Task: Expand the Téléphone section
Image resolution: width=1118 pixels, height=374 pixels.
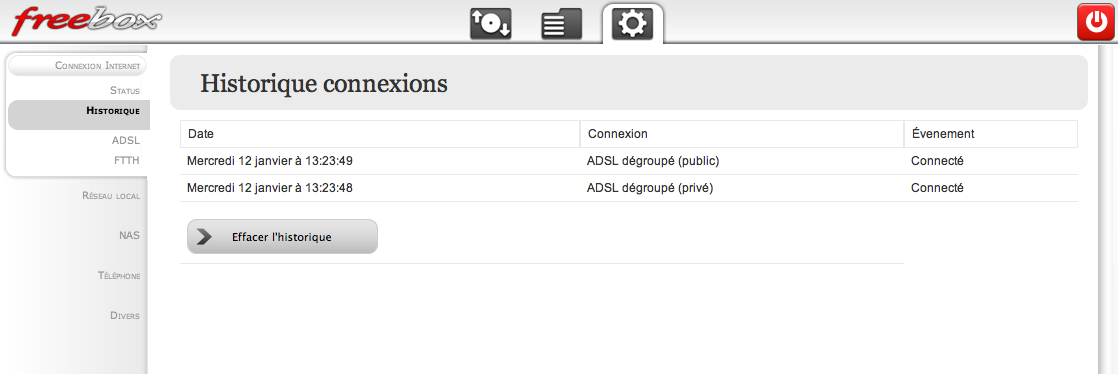Action: click(x=119, y=275)
